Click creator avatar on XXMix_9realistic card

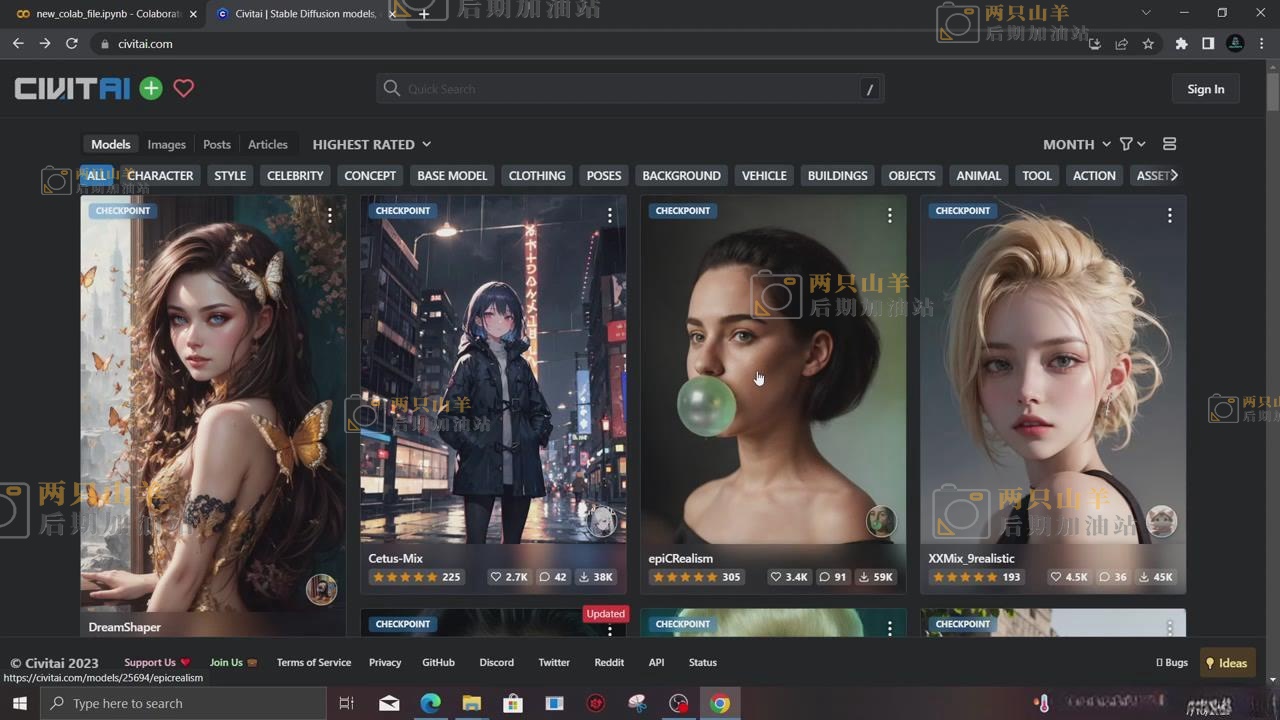[1161, 521]
